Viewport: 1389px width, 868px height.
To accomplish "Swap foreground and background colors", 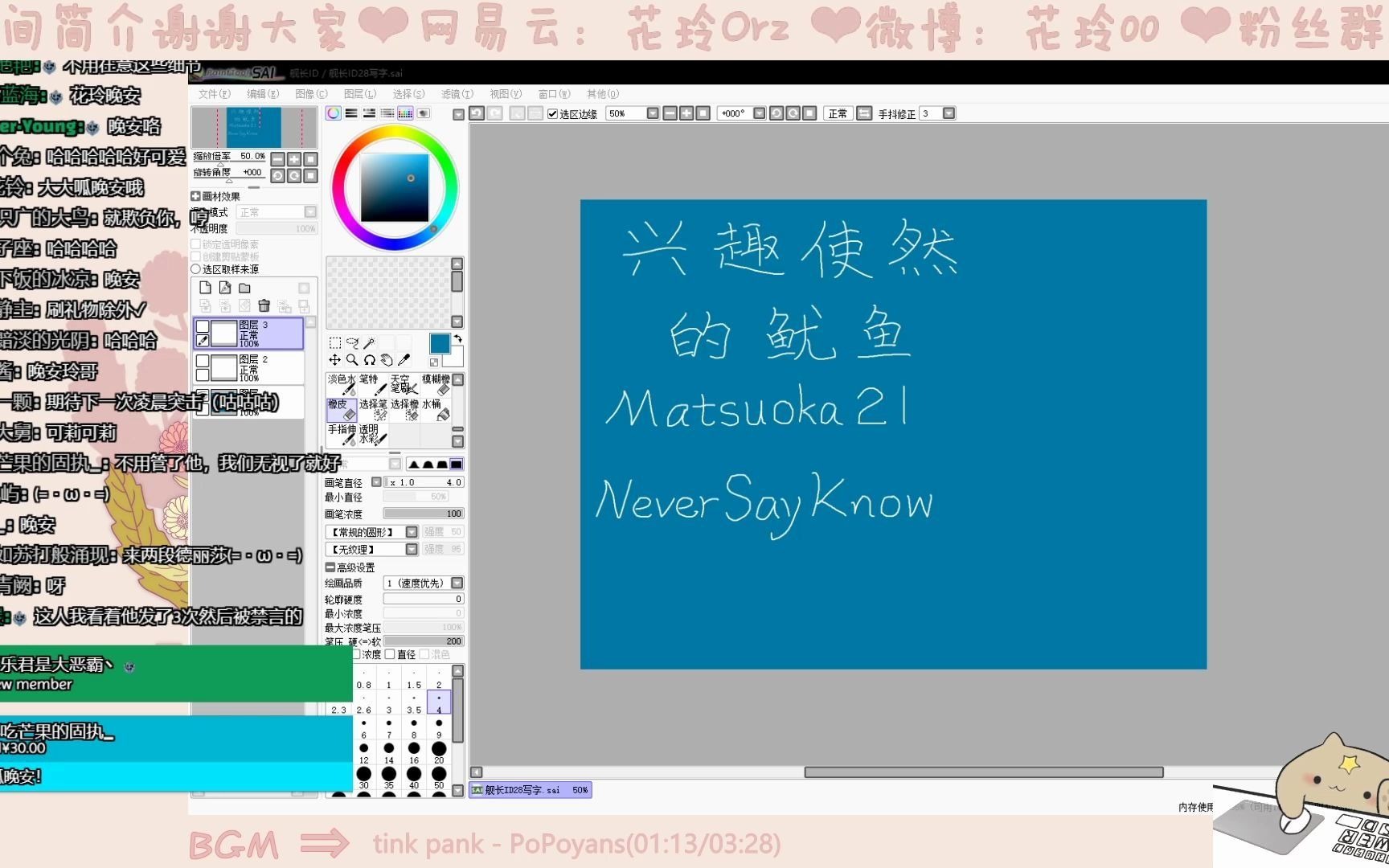I will point(458,338).
